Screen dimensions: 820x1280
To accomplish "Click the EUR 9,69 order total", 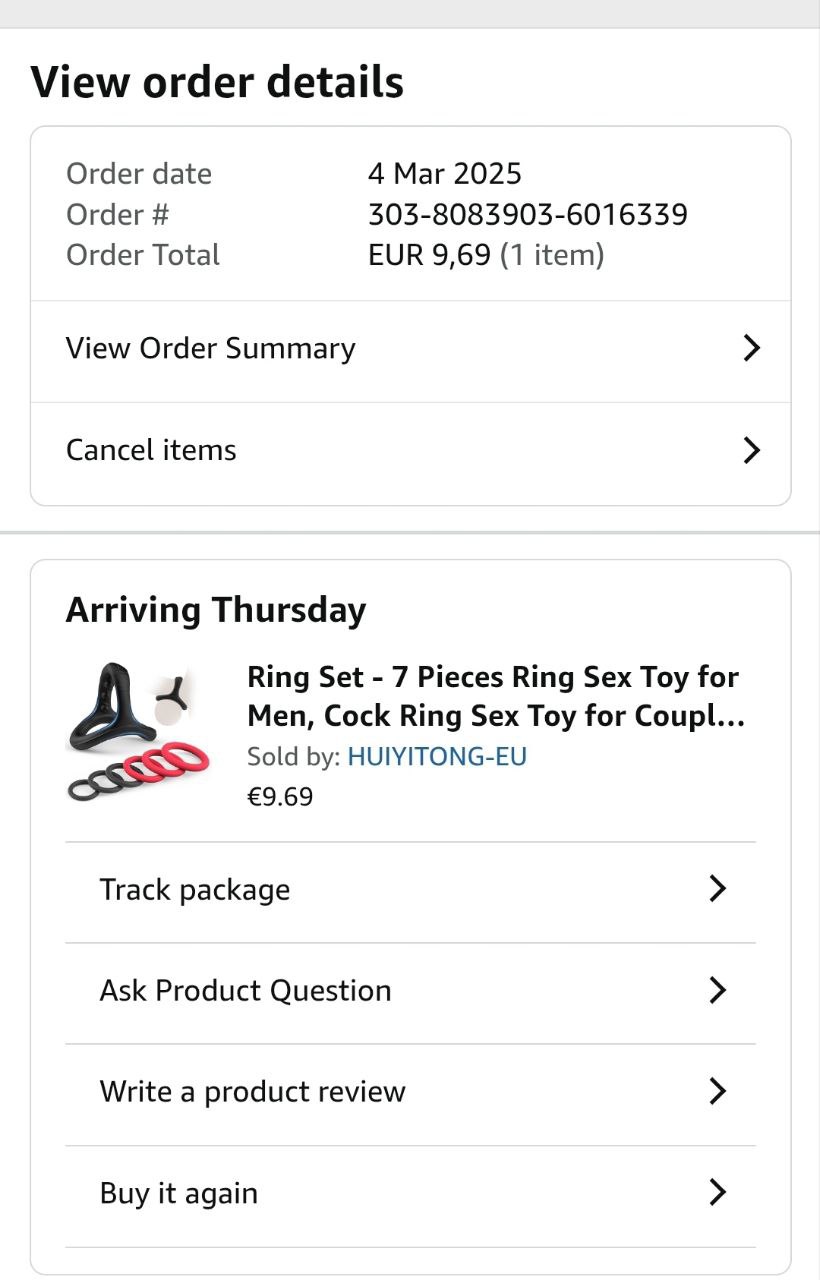I will (429, 255).
